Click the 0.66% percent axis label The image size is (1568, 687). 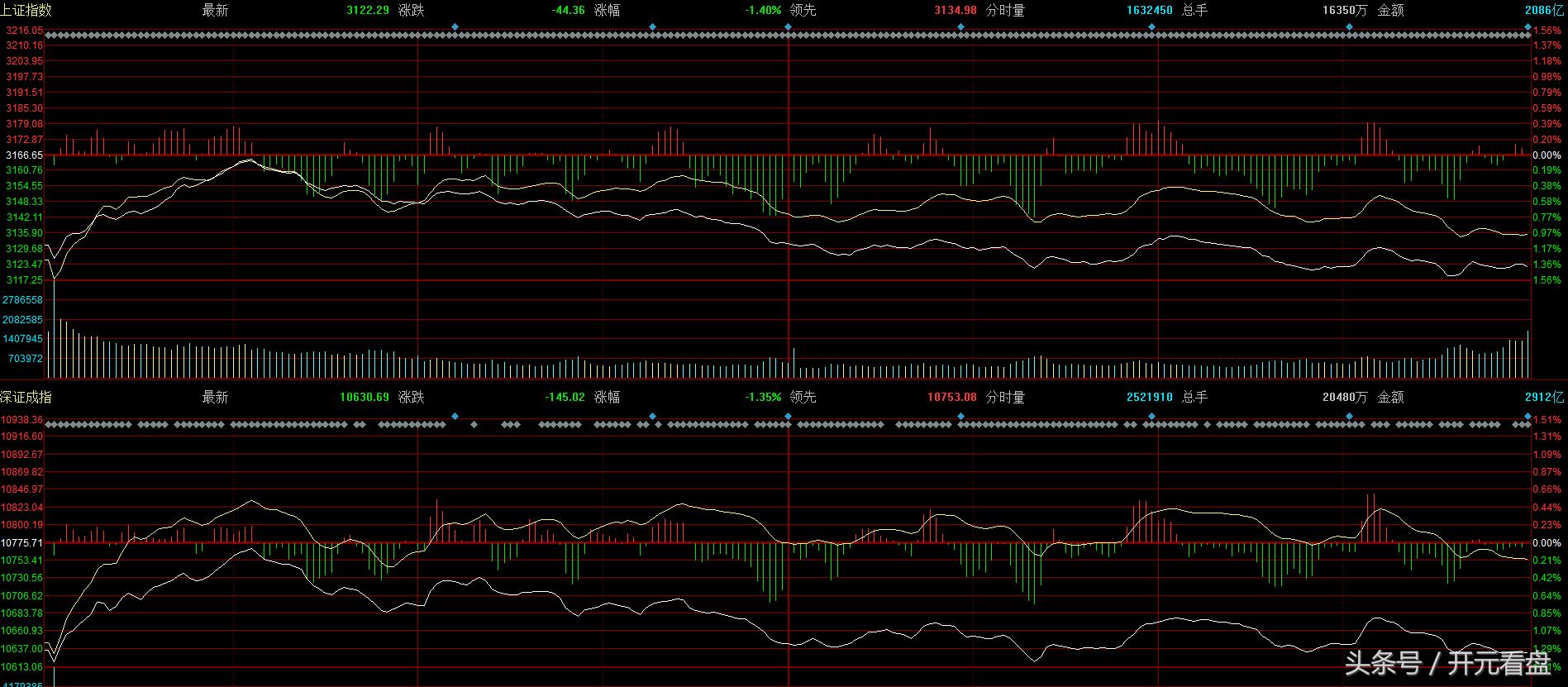tap(1547, 490)
